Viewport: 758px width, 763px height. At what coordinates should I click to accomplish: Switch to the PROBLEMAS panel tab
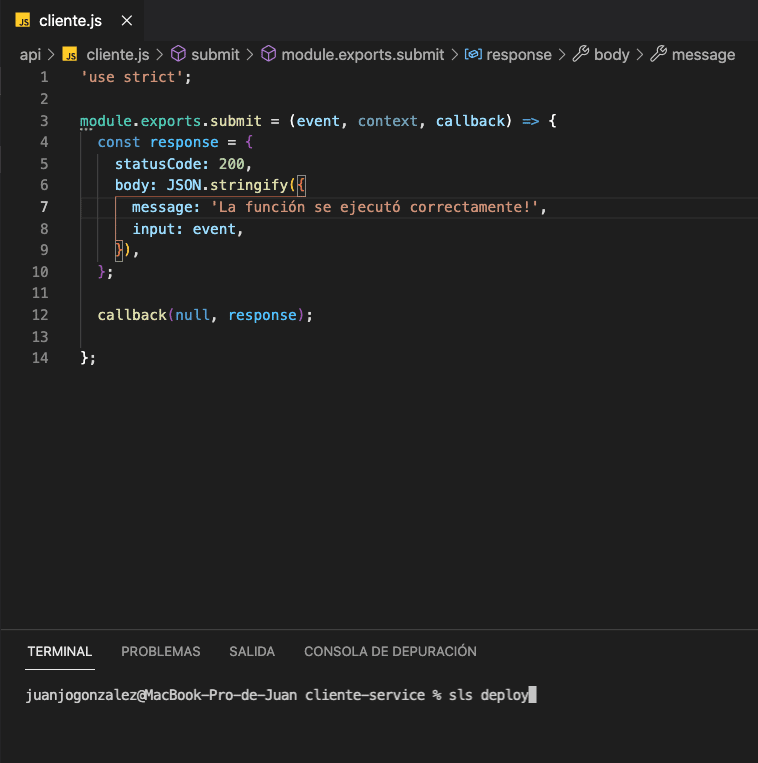tap(161, 651)
